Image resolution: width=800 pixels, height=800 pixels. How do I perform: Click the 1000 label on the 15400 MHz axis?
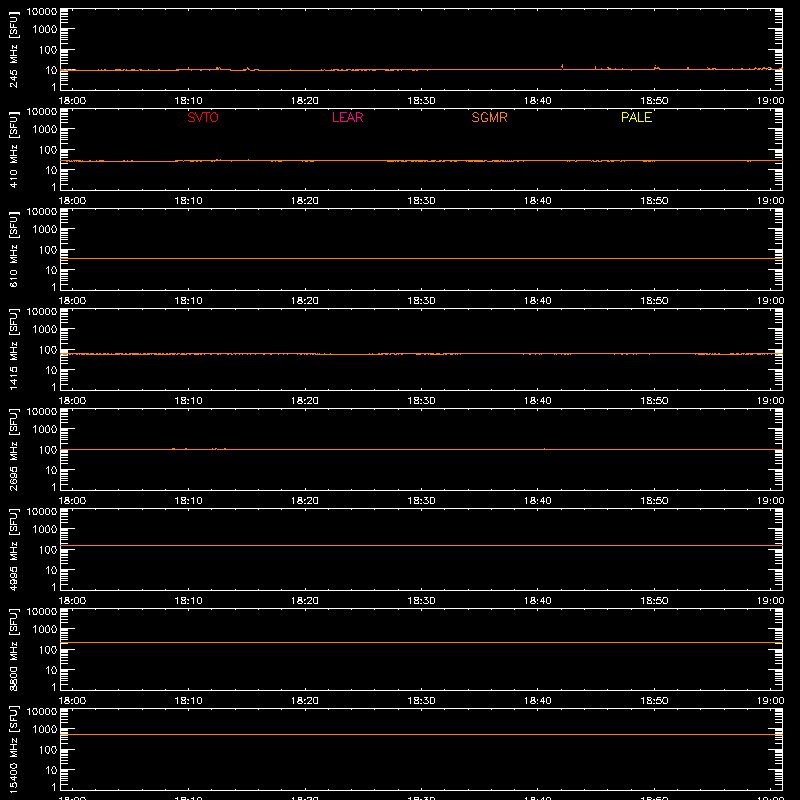[x=45, y=730]
